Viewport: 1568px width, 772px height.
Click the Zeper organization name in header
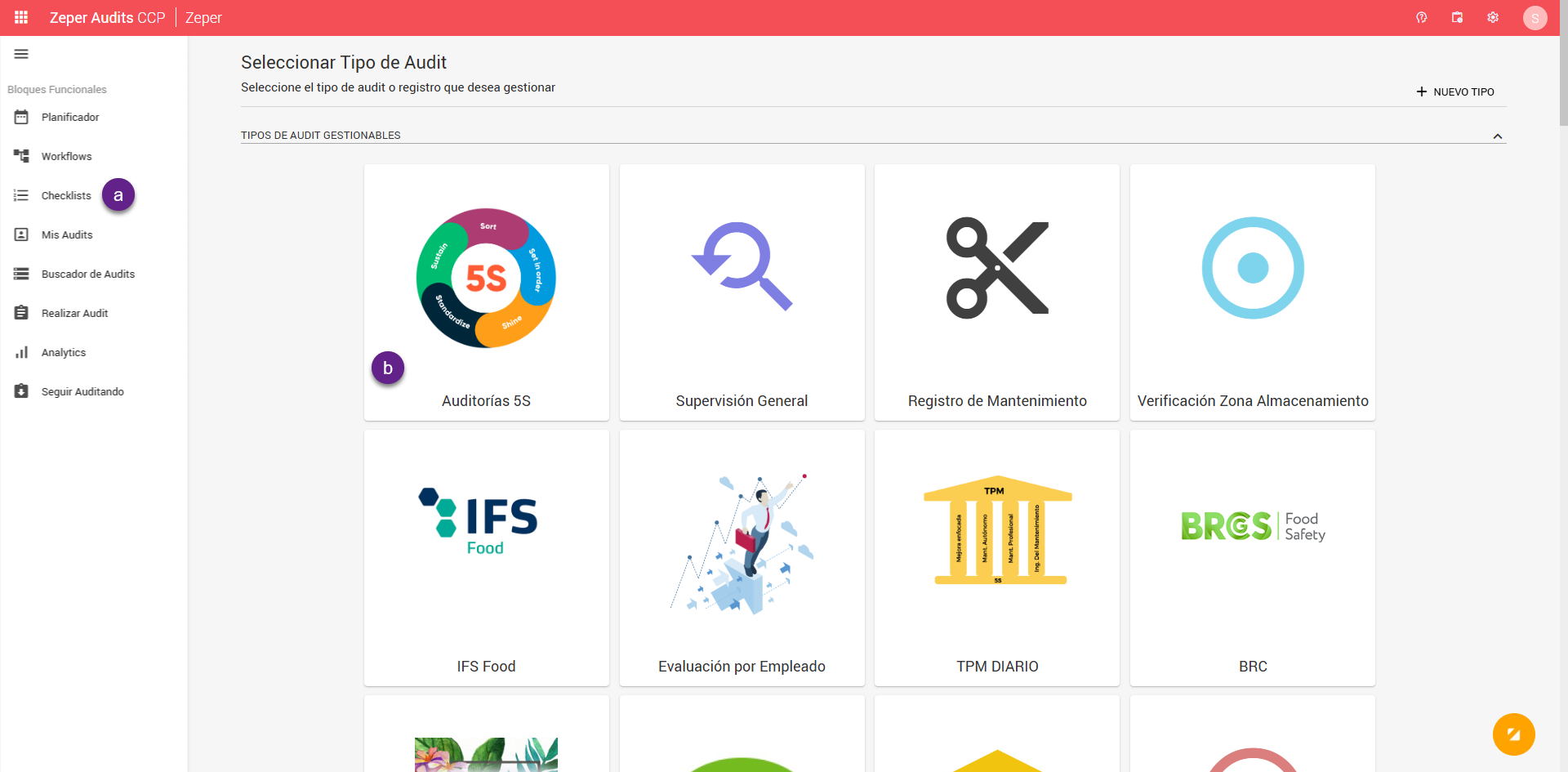(203, 18)
